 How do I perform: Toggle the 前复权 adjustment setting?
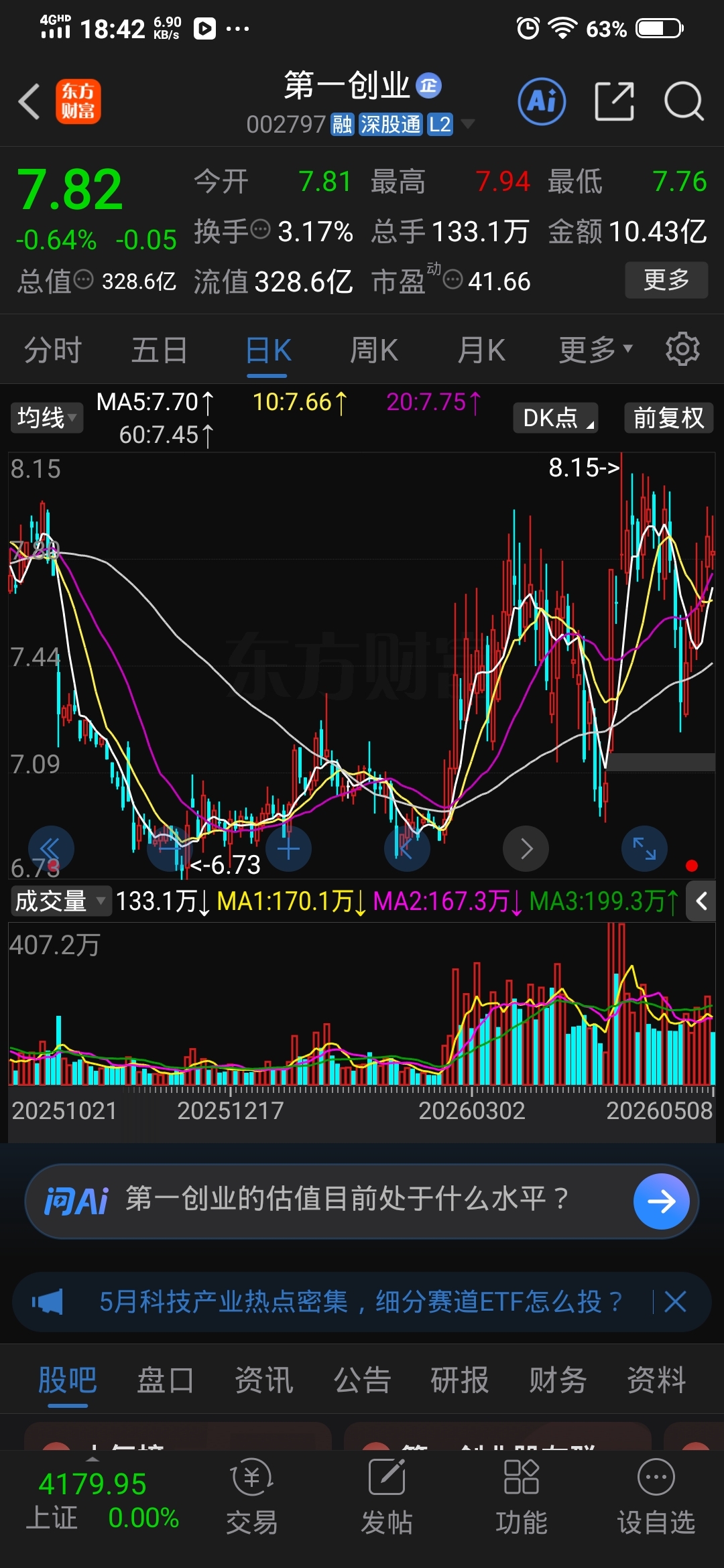click(x=668, y=417)
